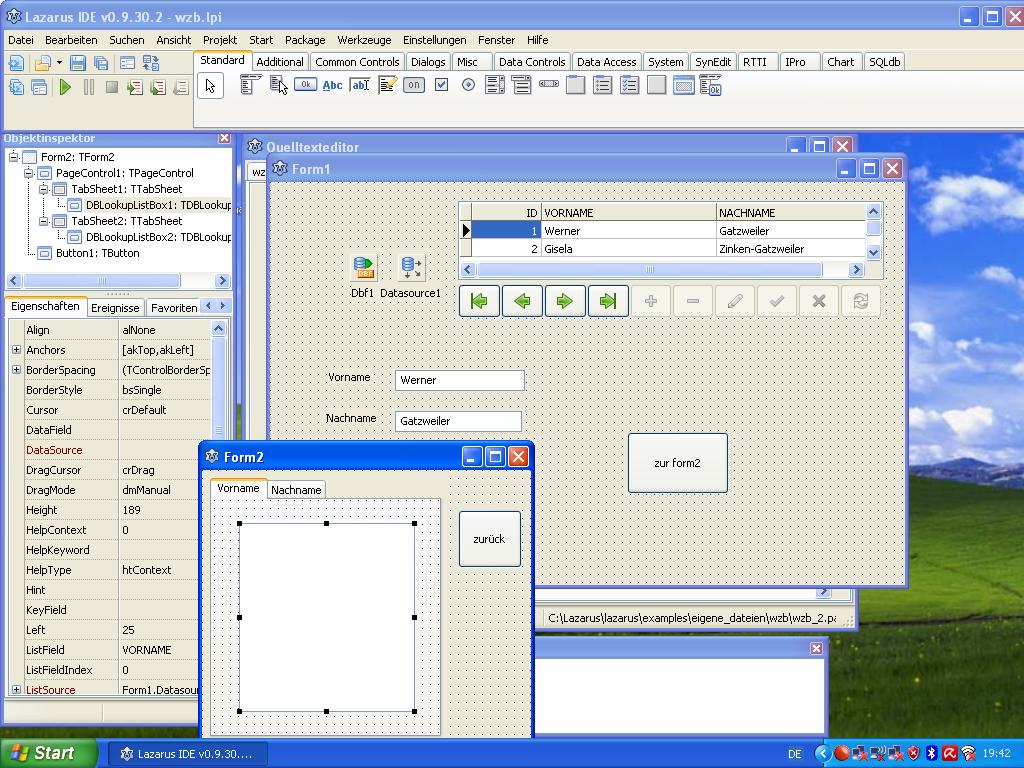The width and height of the screenshot is (1024, 768).
Task: Jump to first record in DBNavigator
Action: (479, 301)
